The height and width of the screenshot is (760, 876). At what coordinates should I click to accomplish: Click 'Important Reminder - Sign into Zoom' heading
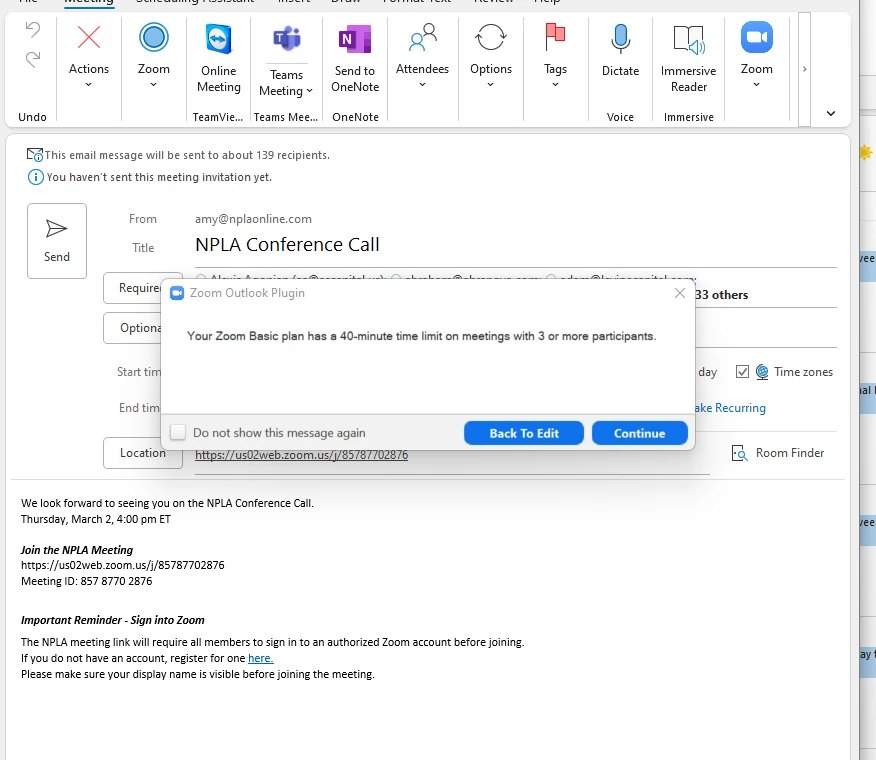coord(113,620)
